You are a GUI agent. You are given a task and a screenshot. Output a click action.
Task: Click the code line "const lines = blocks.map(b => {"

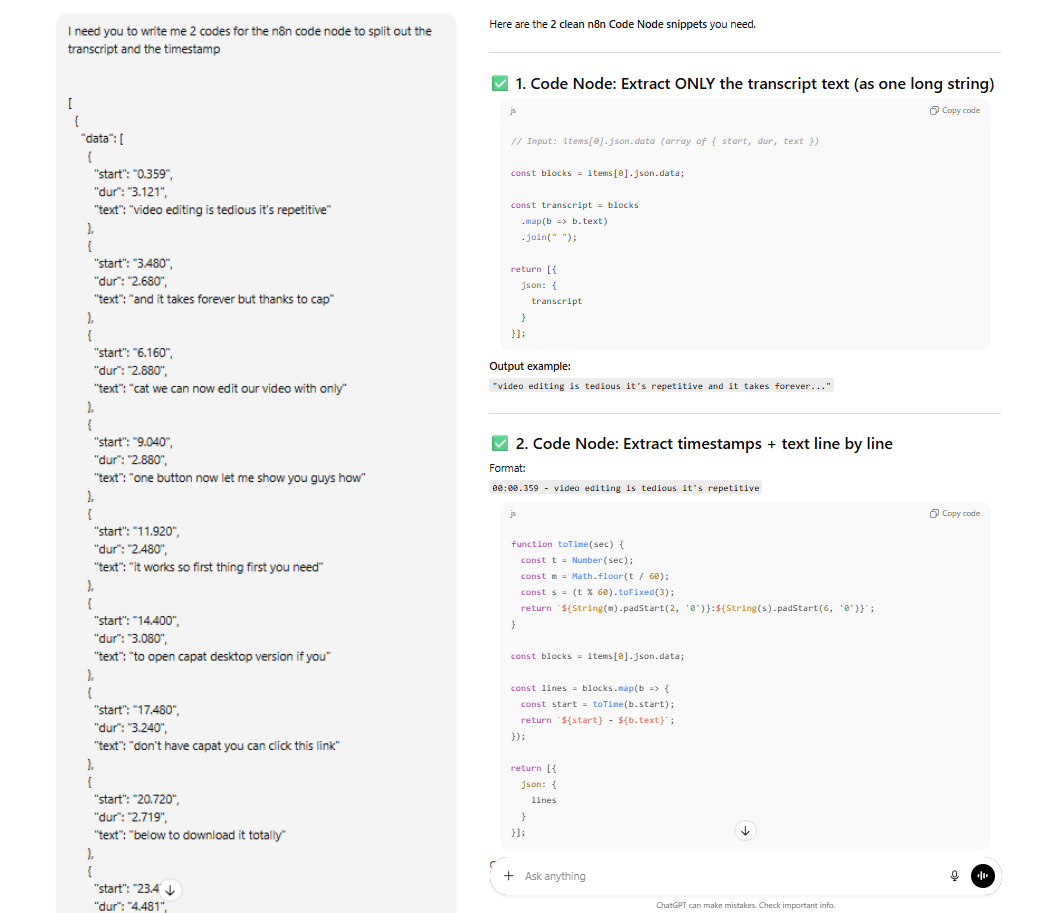tap(589, 688)
